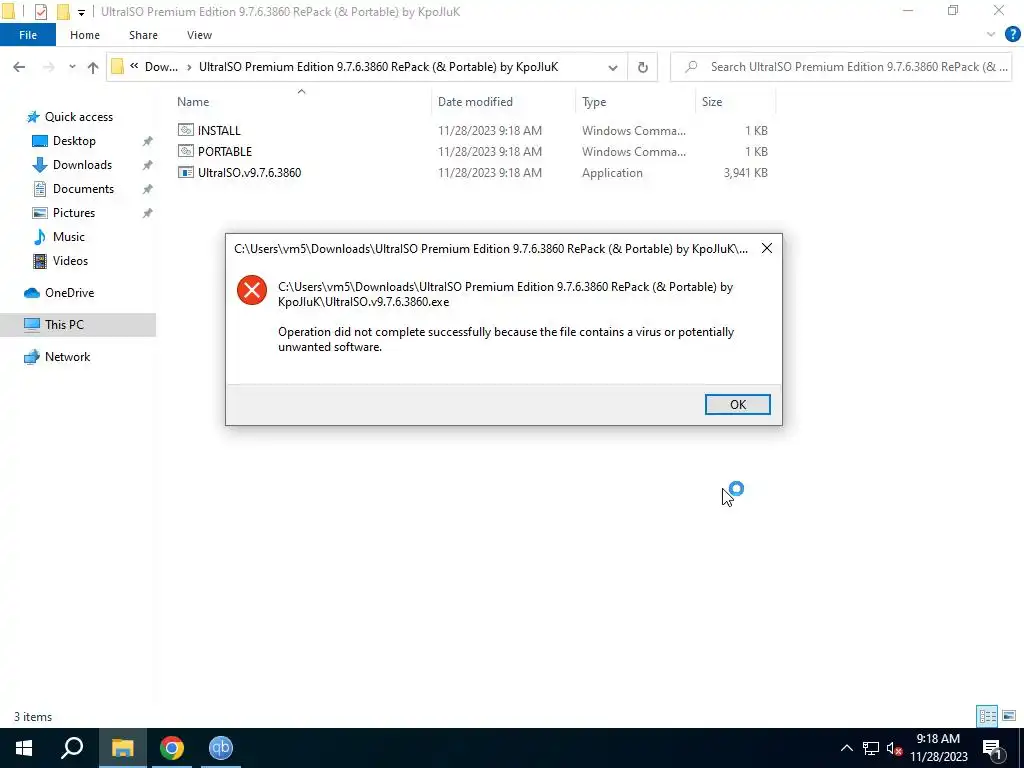Refresh the current folder
The image size is (1024, 768).
643,67
